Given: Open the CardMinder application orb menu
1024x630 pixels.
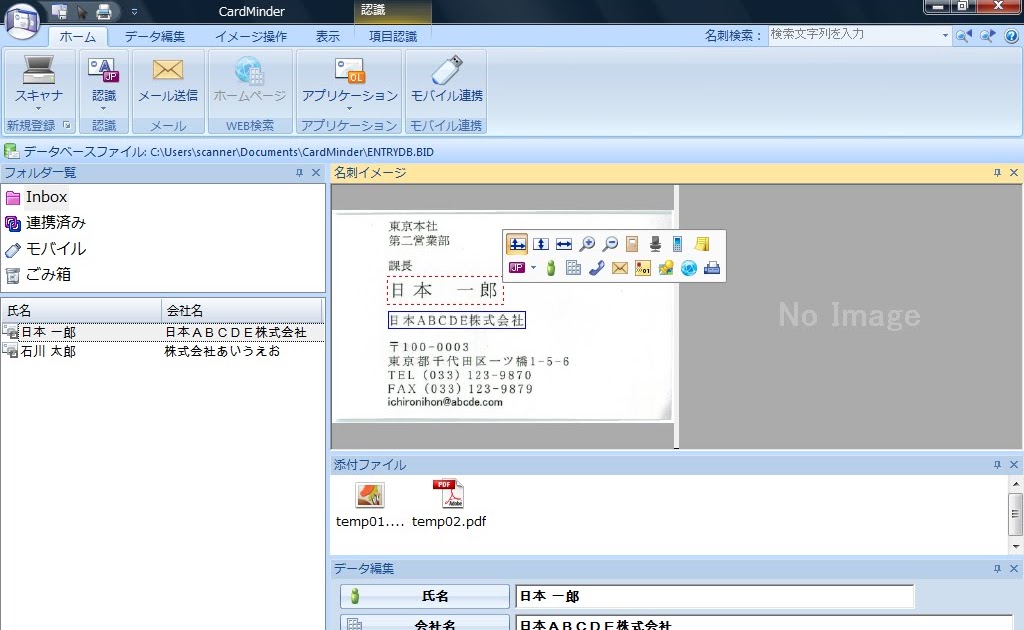Looking at the screenshot, I should pyautogui.click(x=22, y=20).
